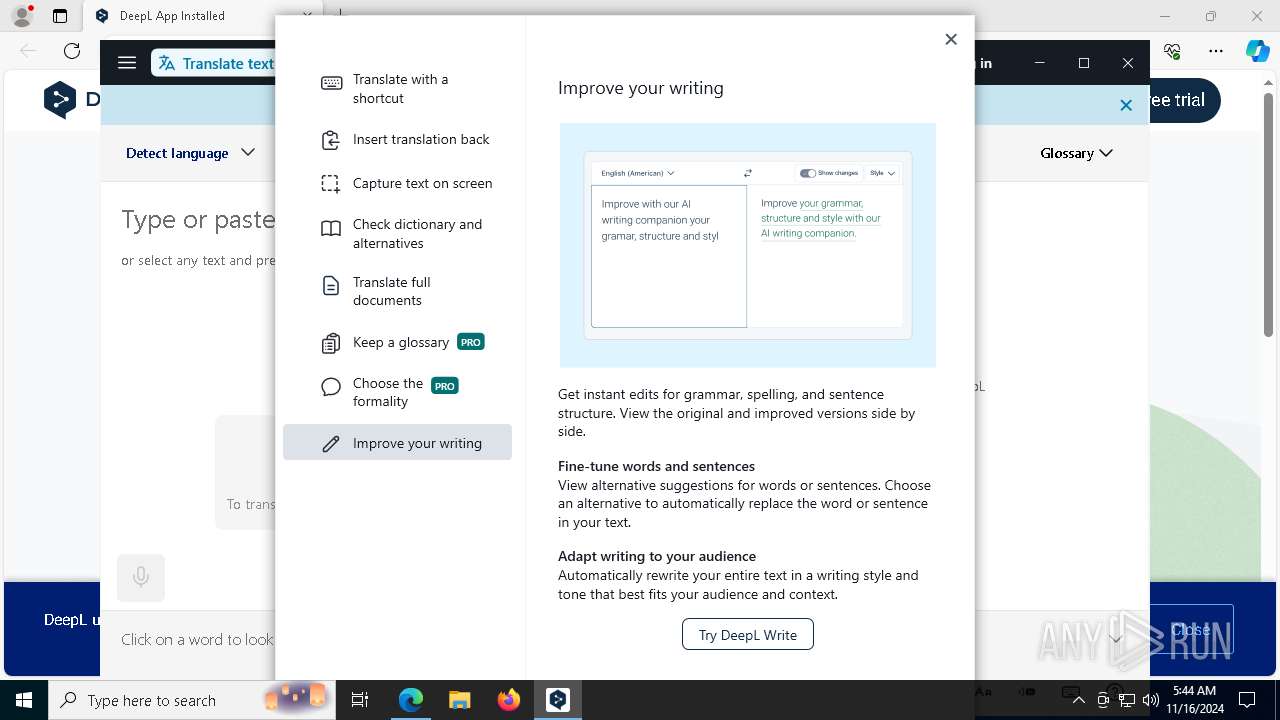Click the open book dictionary icon

[331, 229]
